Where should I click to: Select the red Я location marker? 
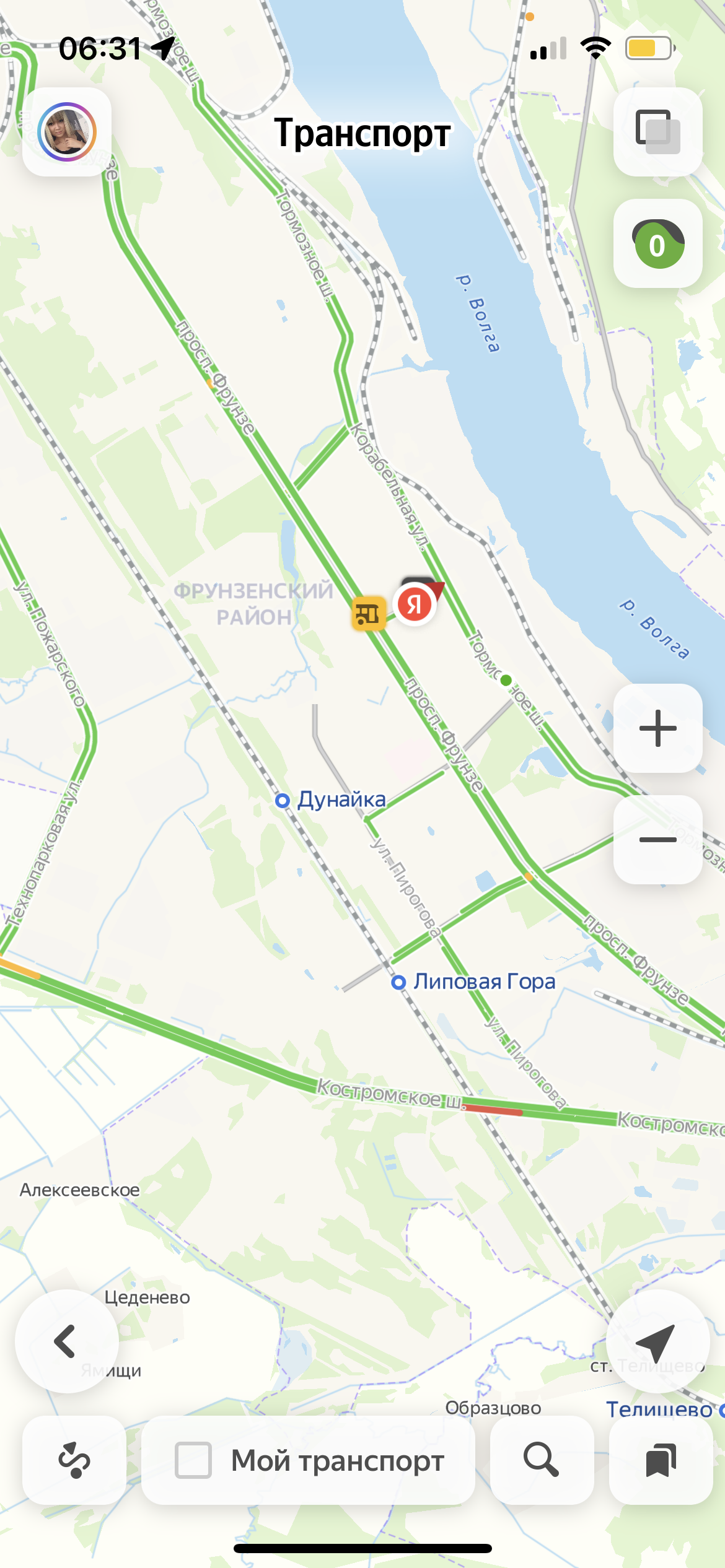(415, 604)
